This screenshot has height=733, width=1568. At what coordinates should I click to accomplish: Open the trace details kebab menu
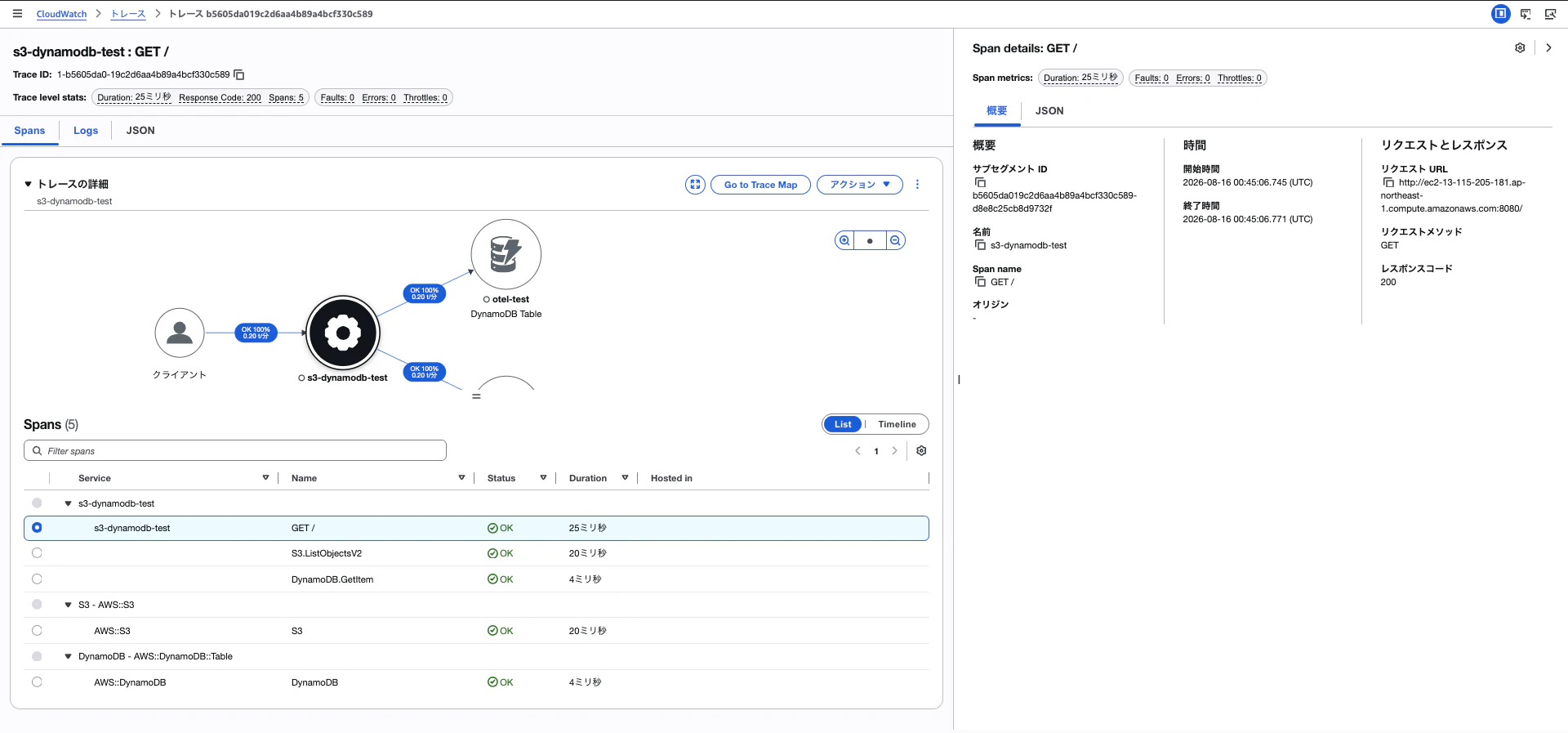pyautogui.click(x=917, y=185)
